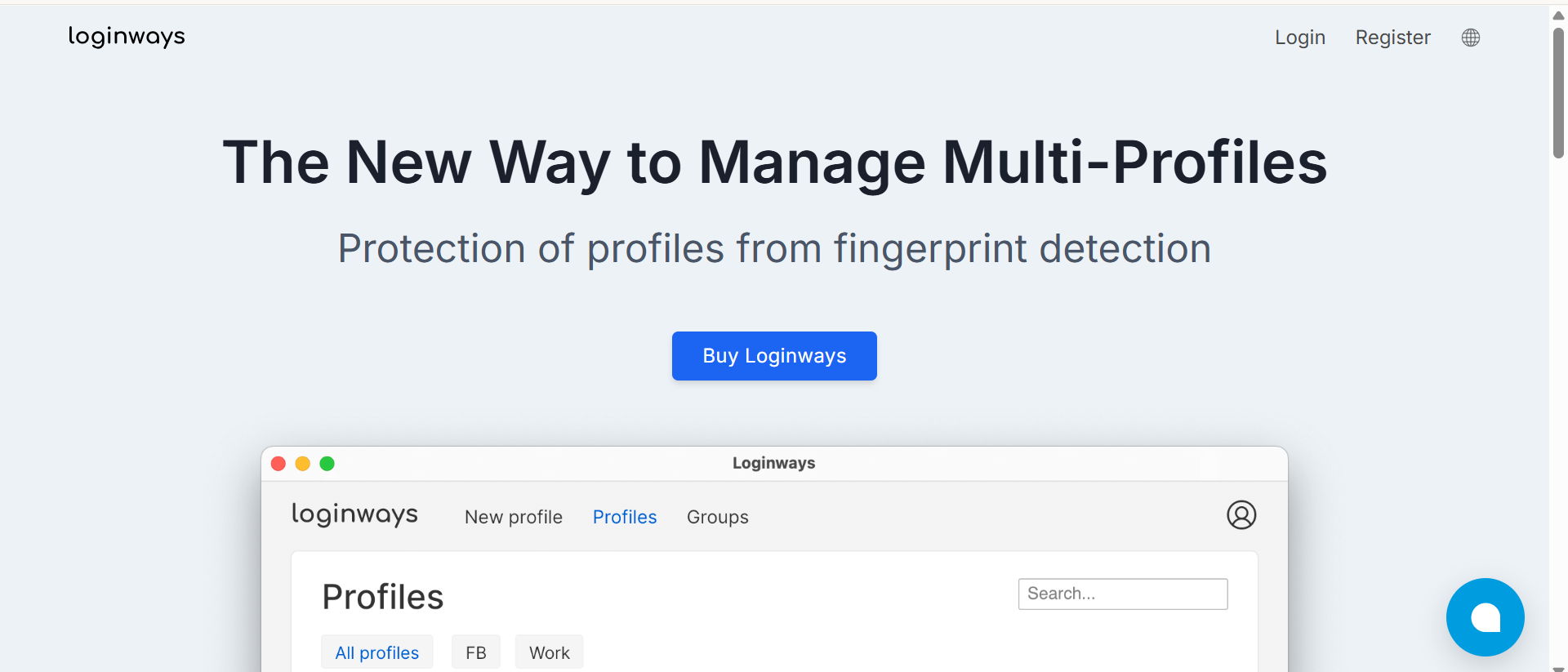Click the red traffic-light dot in preview window

pos(278,463)
